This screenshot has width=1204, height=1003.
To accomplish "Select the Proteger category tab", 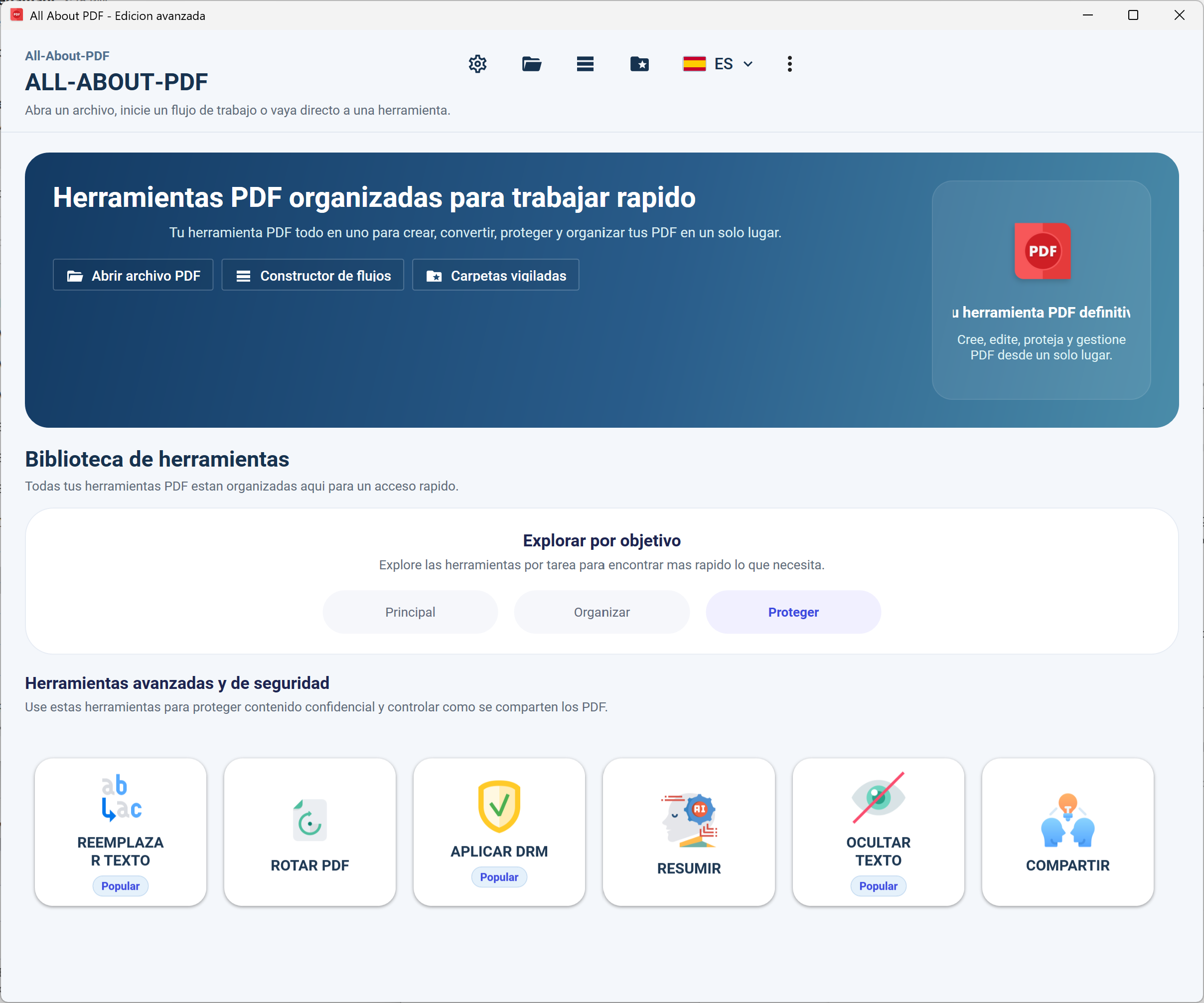I will coord(793,612).
